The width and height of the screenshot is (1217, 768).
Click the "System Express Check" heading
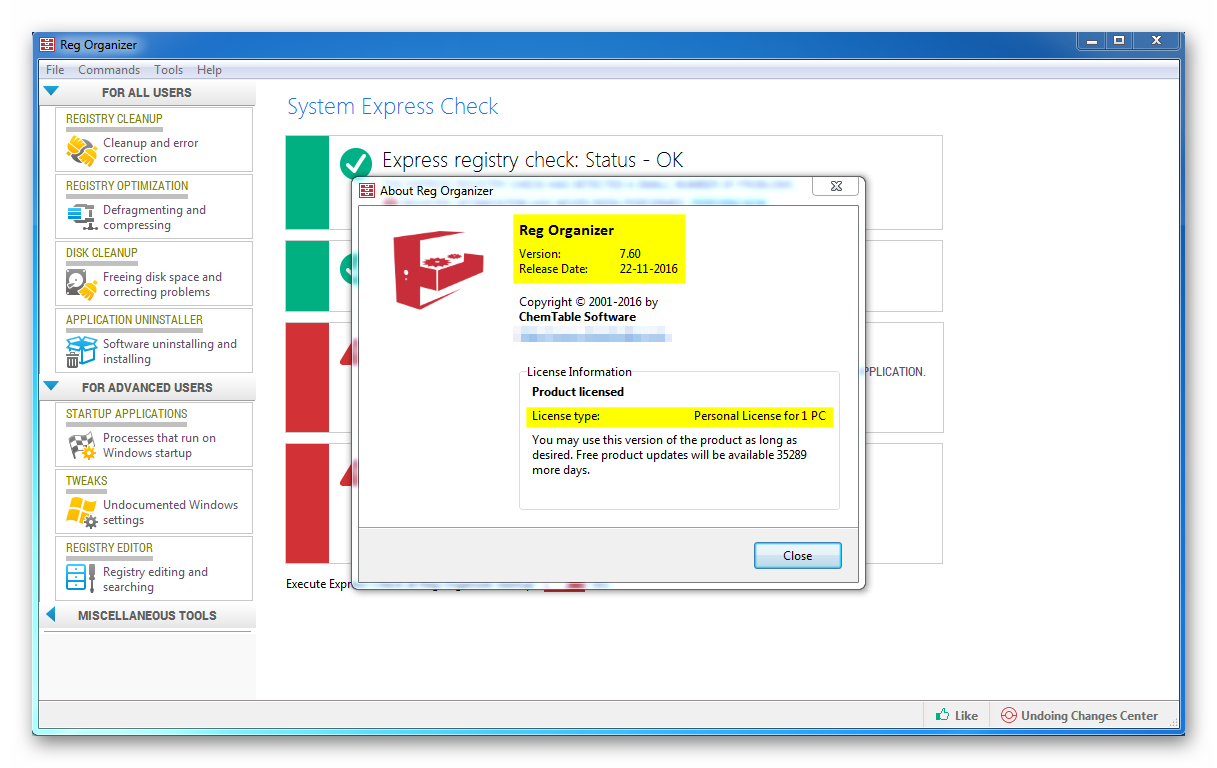point(393,107)
